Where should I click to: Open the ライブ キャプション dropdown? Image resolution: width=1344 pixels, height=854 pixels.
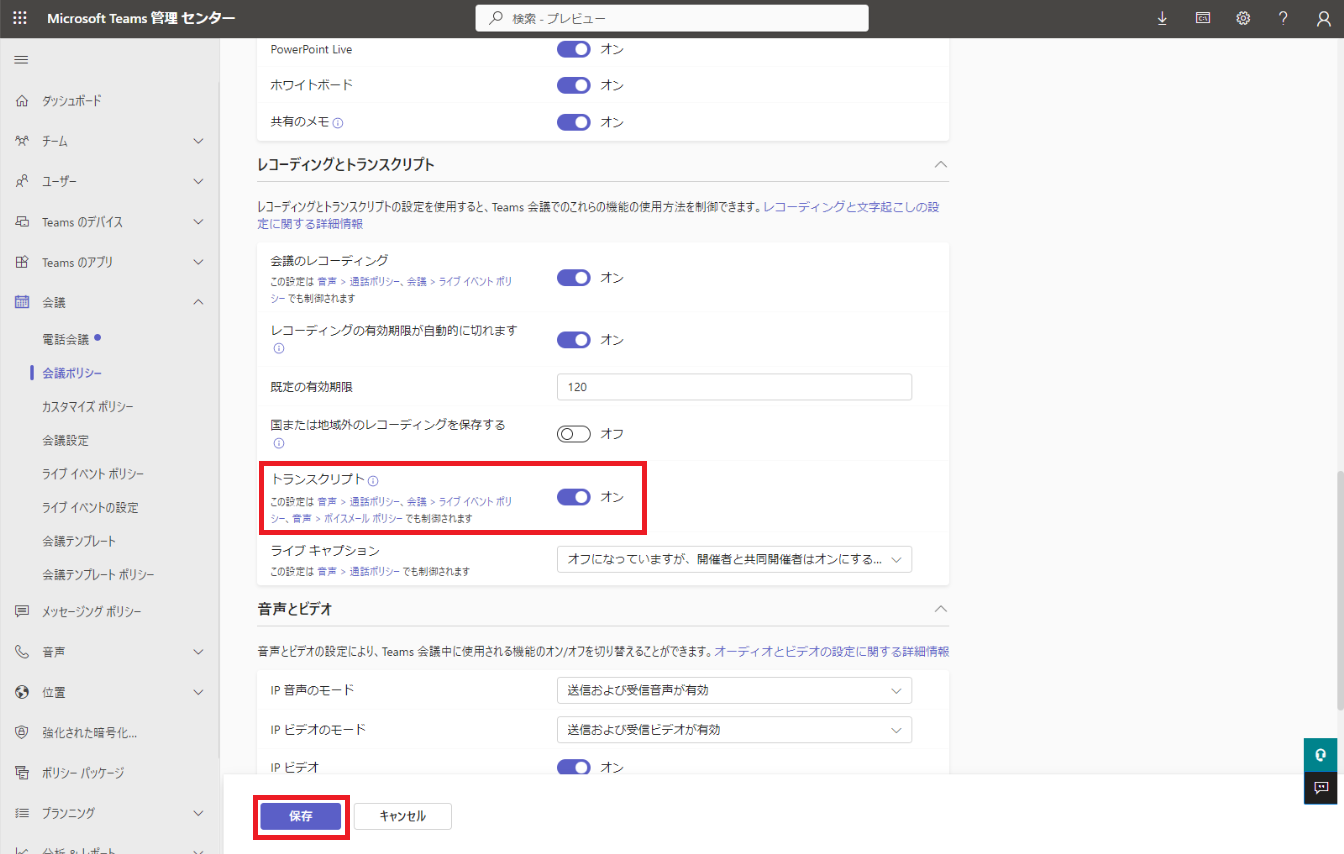pyautogui.click(x=734, y=559)
